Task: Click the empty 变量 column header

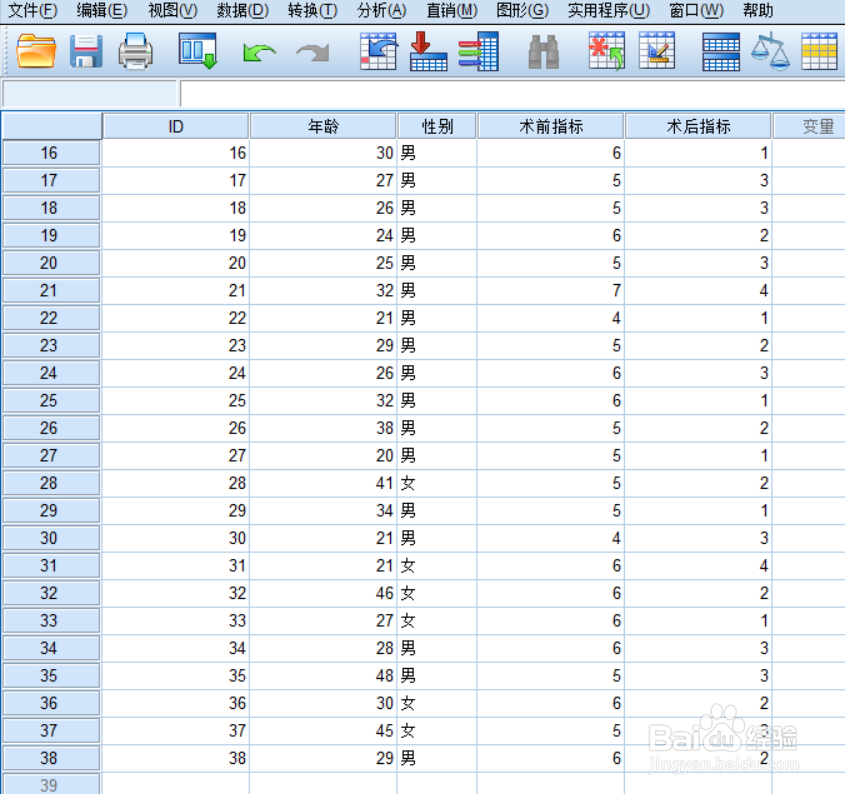Action: click(809, 127)
